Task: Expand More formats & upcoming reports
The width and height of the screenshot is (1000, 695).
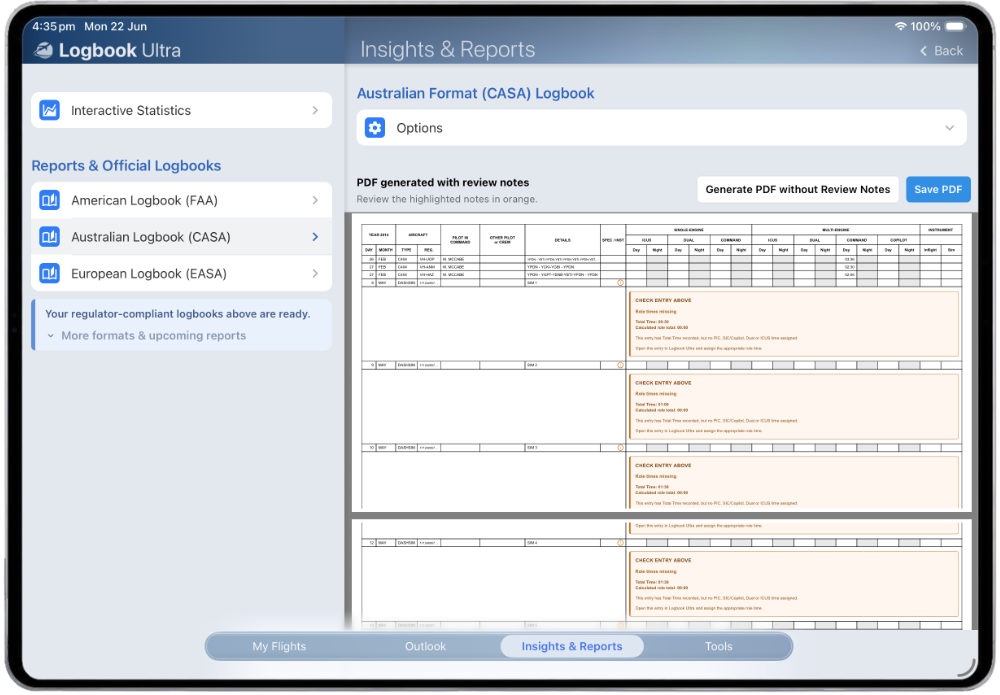Action: [x=146, y=336]
